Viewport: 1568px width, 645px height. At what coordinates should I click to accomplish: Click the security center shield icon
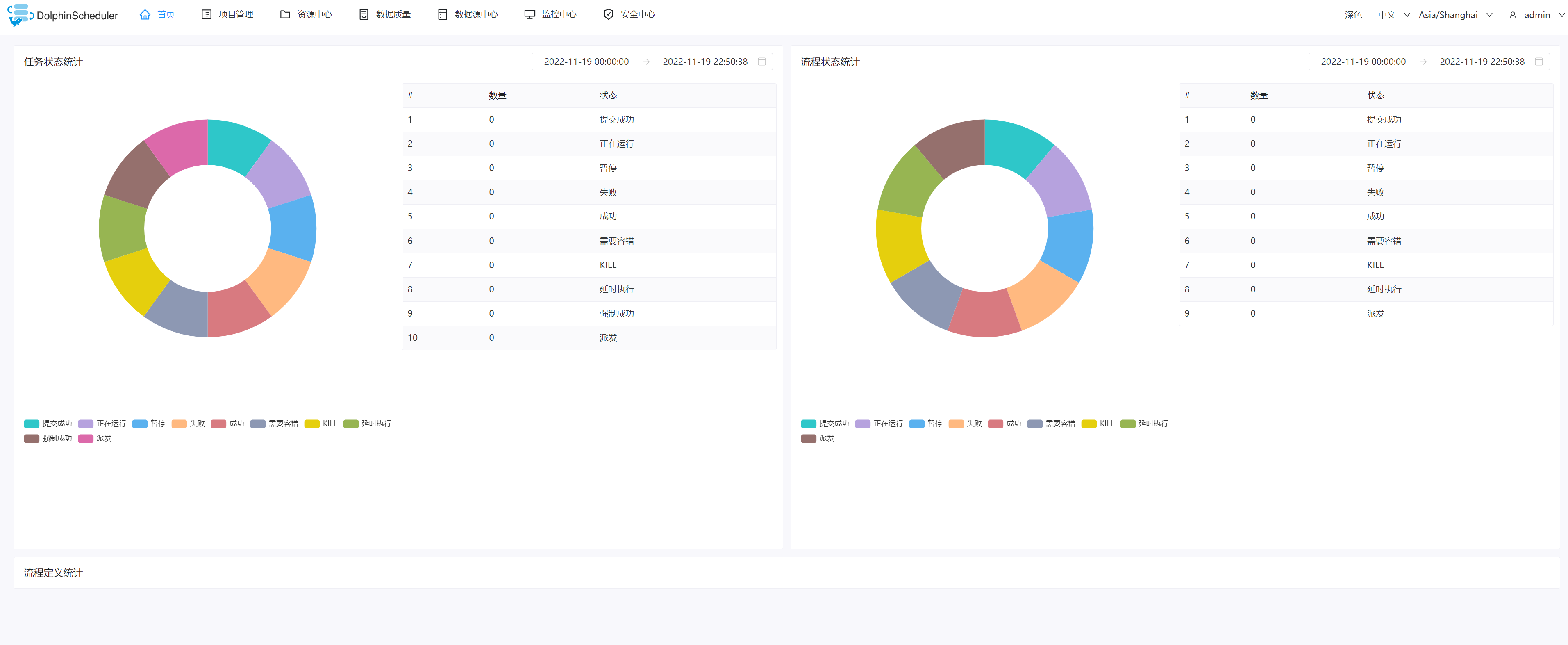tap(608, 15)
